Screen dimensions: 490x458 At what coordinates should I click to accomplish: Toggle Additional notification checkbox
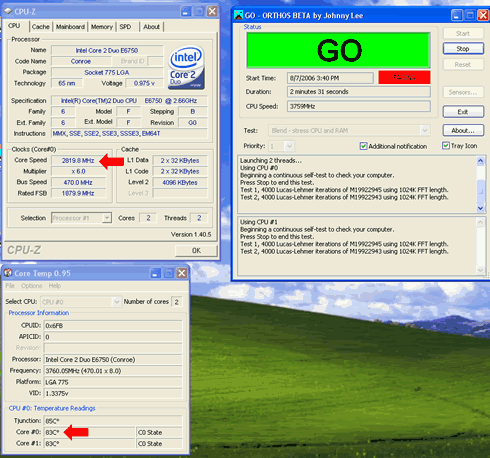pos(363,146)
